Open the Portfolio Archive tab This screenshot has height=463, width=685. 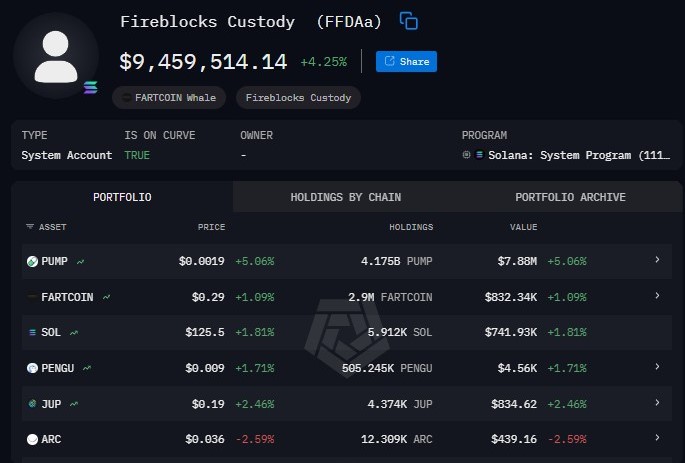(570, 197)
